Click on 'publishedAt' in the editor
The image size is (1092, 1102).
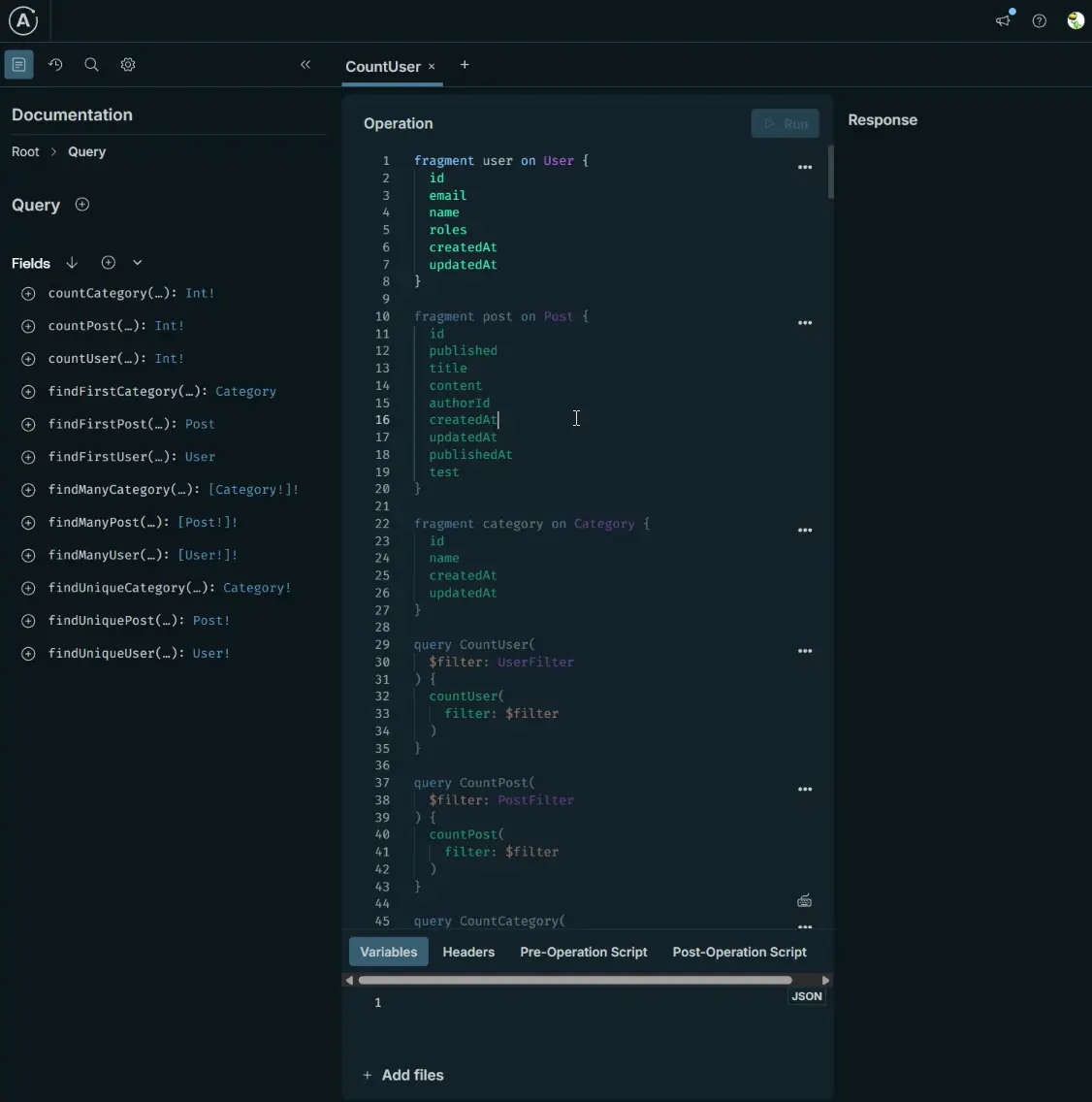point(470,455)
